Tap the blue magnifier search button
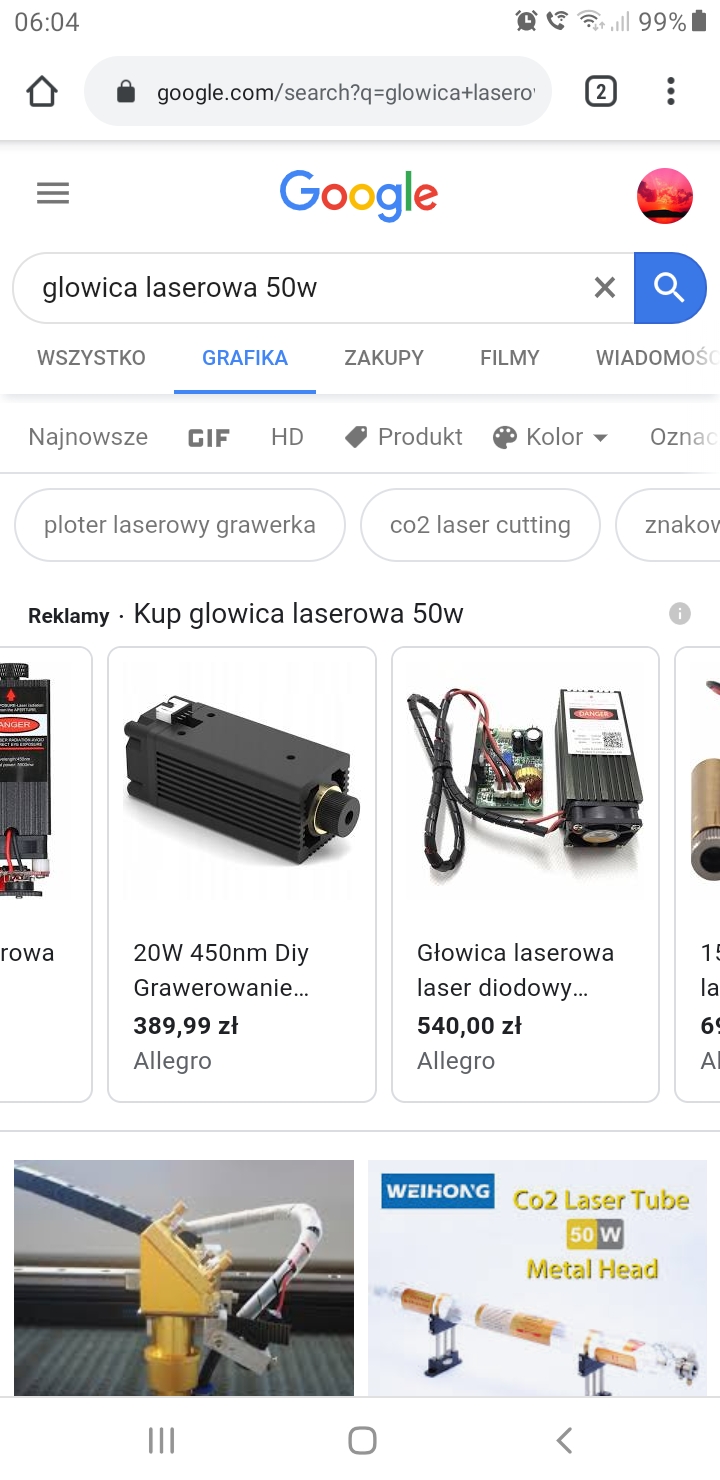 point(670,288)
